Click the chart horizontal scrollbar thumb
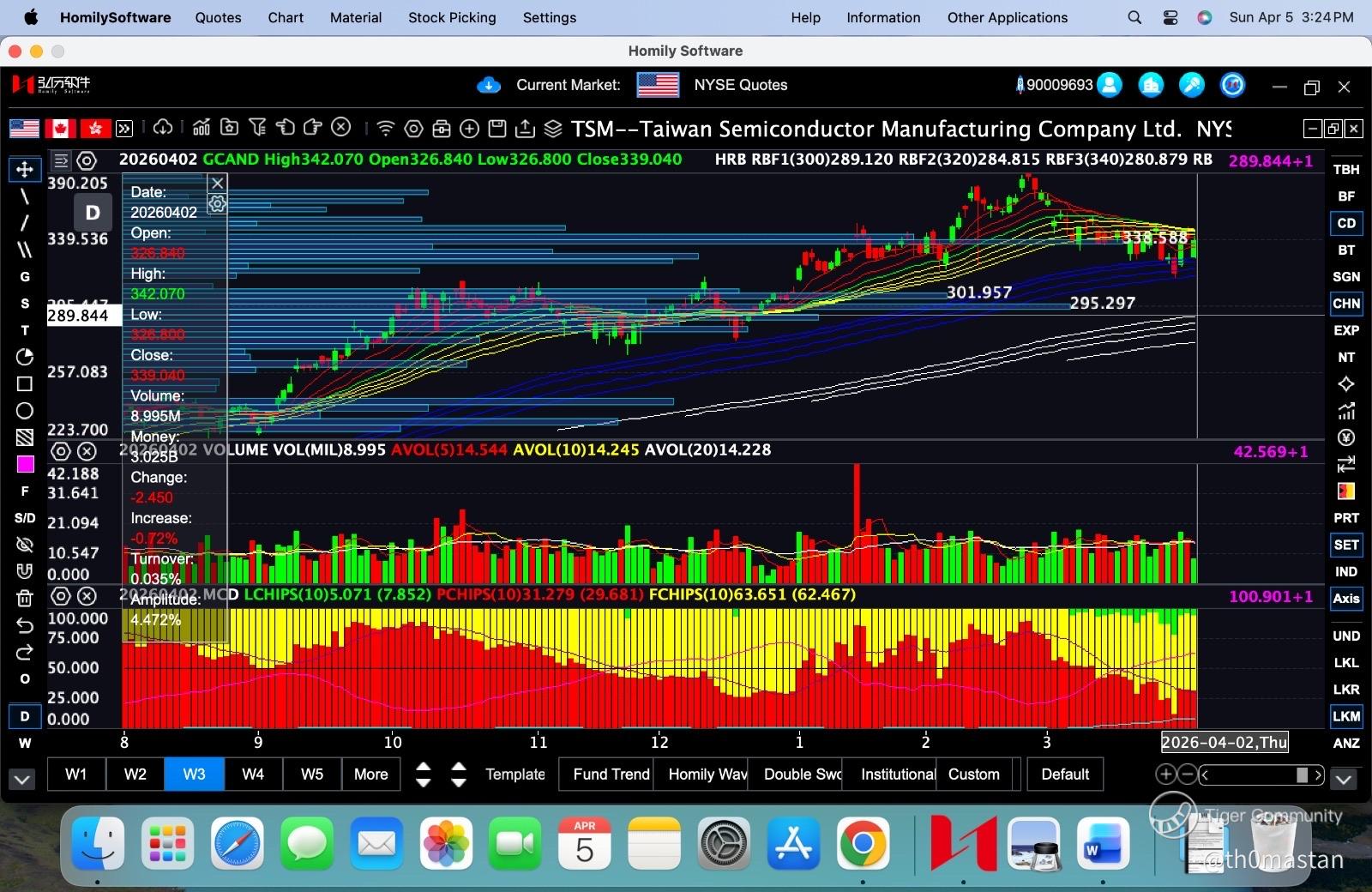 click(x=1302, y=775)
